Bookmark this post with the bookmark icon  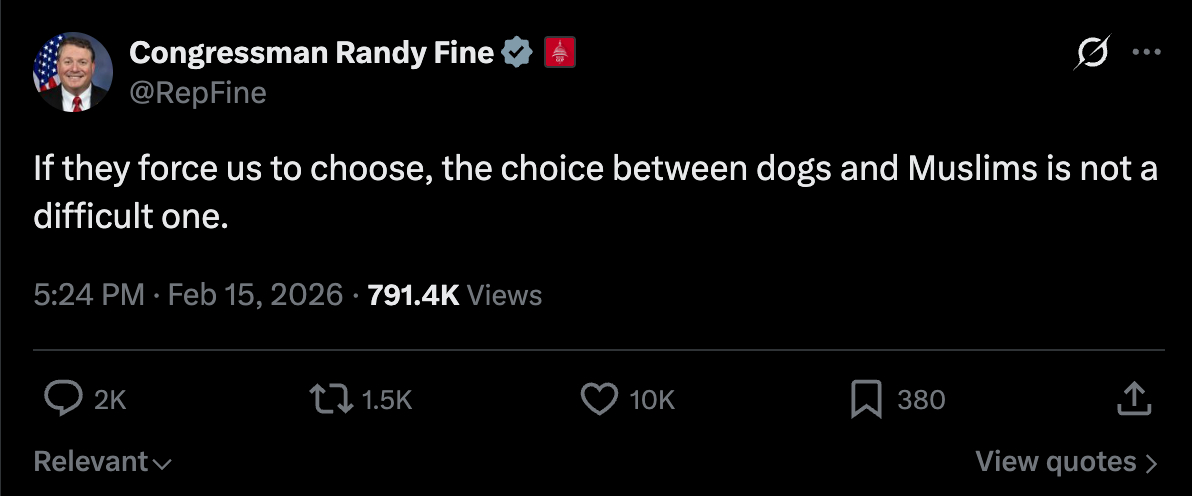pos(865,400)
